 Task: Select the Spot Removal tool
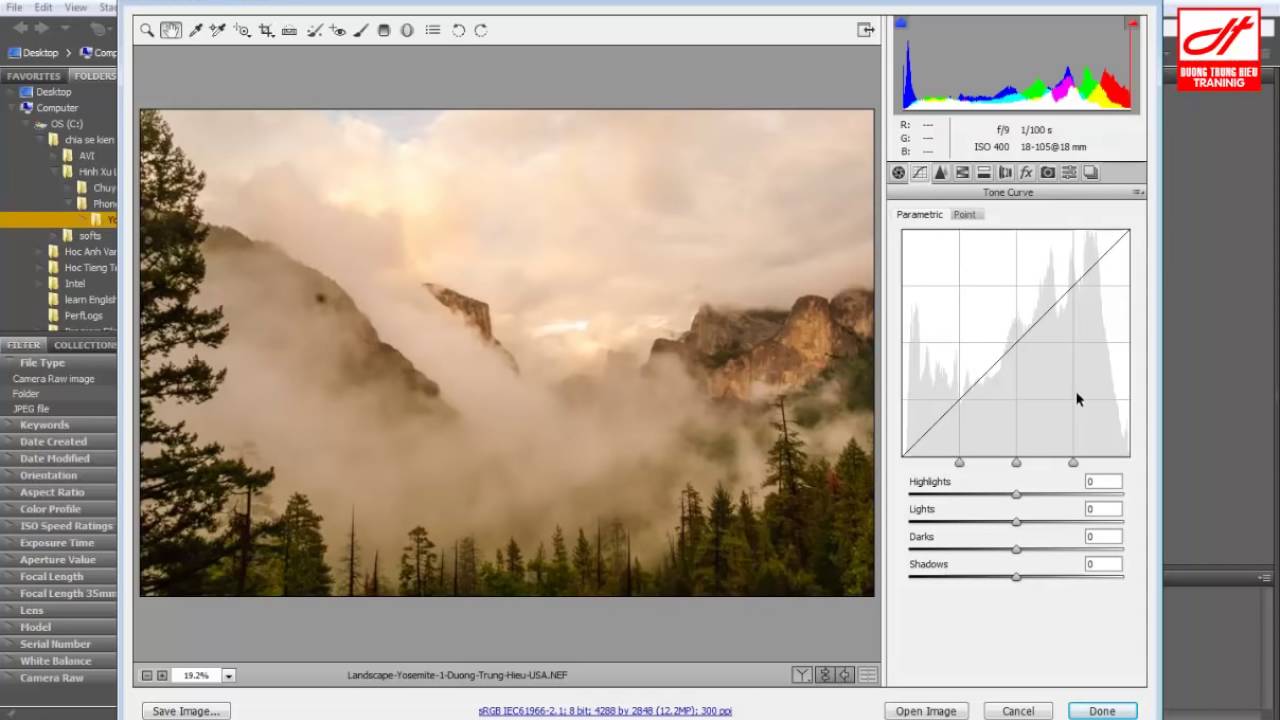314,31
